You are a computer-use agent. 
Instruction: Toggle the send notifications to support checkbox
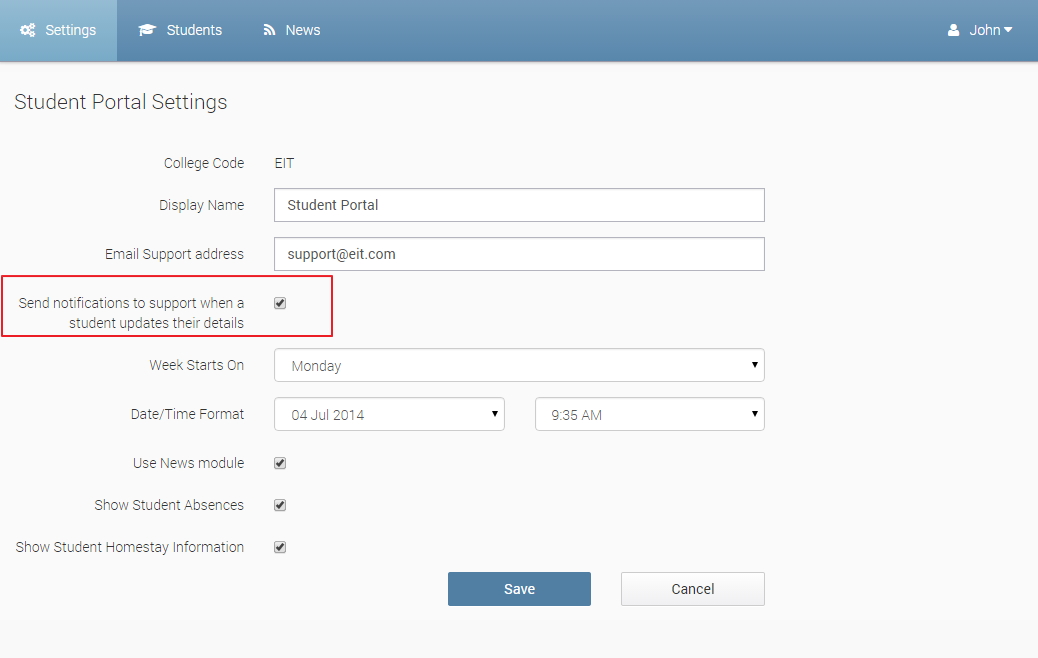tap(280, 303)
